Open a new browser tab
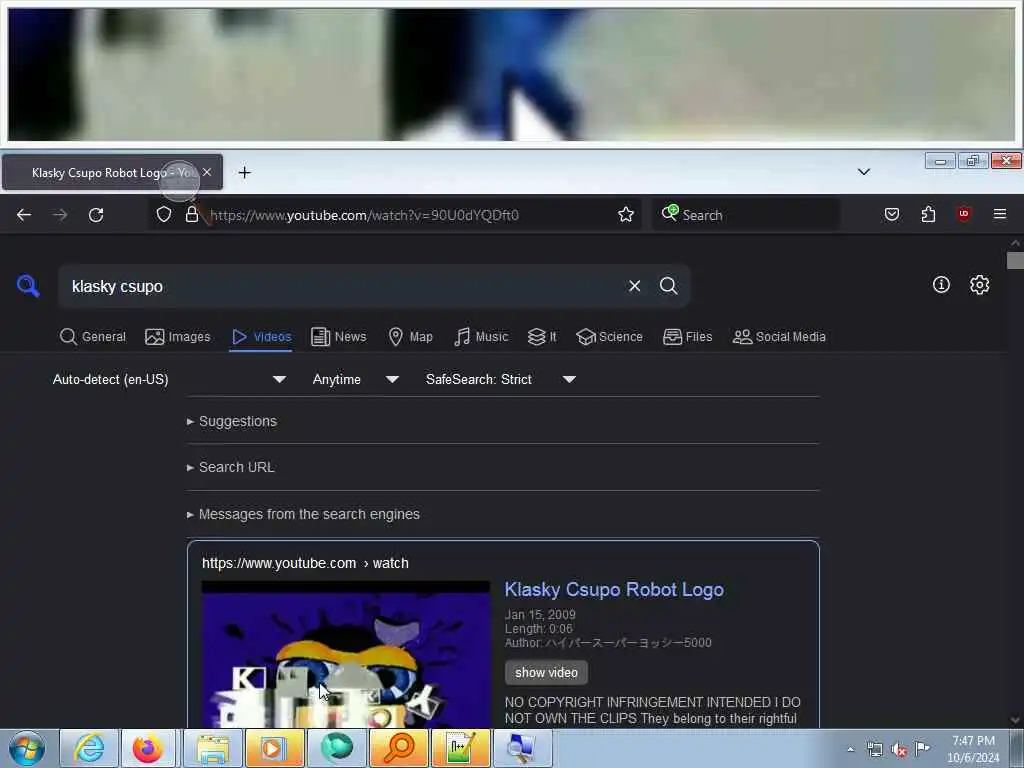 coord(244,172)
